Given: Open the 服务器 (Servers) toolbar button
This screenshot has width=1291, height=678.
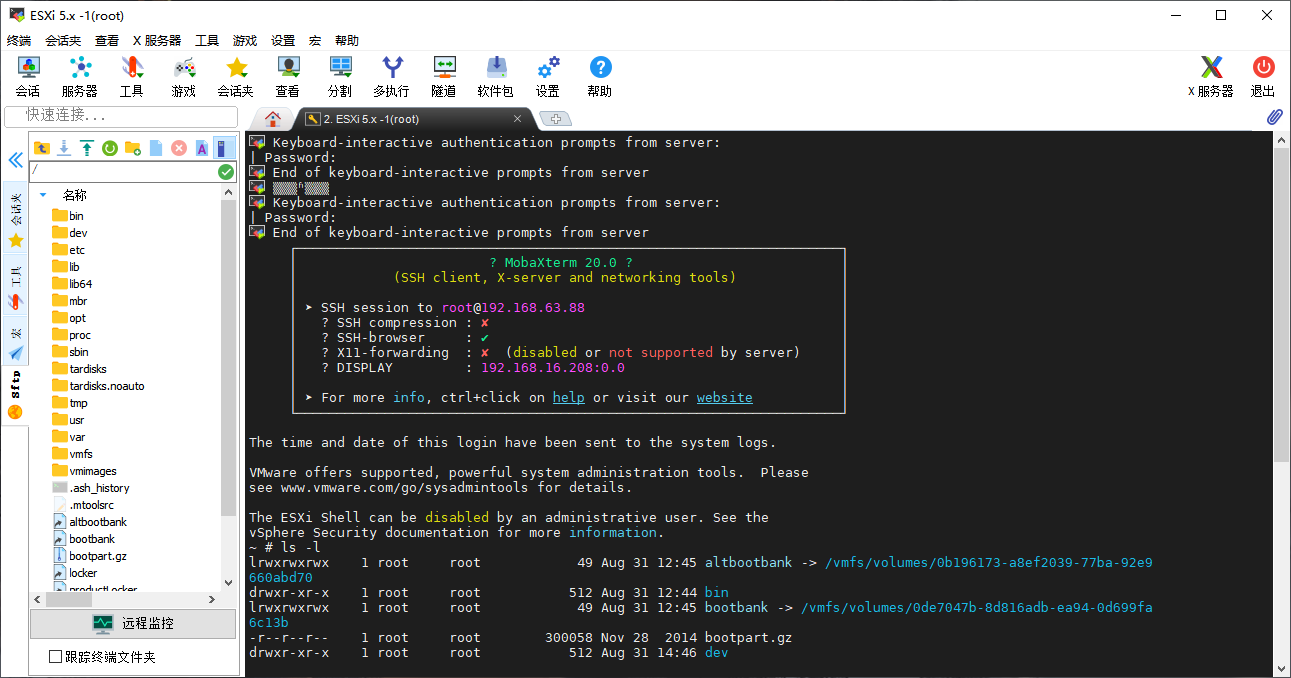Looking at the screenshot, I should pyautogui.click(x=80, y=77).
